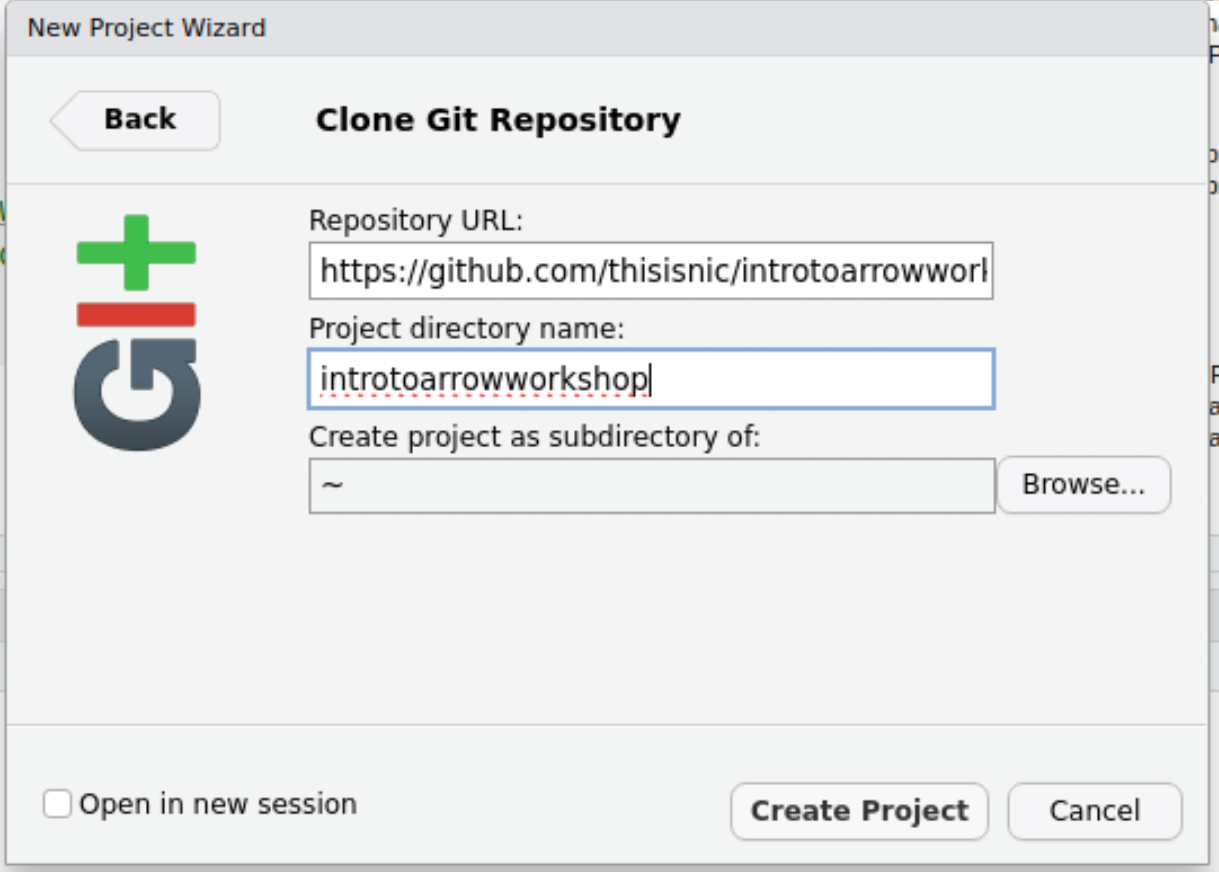
Task: Click the Repository URL label
Action: [x=416, y=220]
